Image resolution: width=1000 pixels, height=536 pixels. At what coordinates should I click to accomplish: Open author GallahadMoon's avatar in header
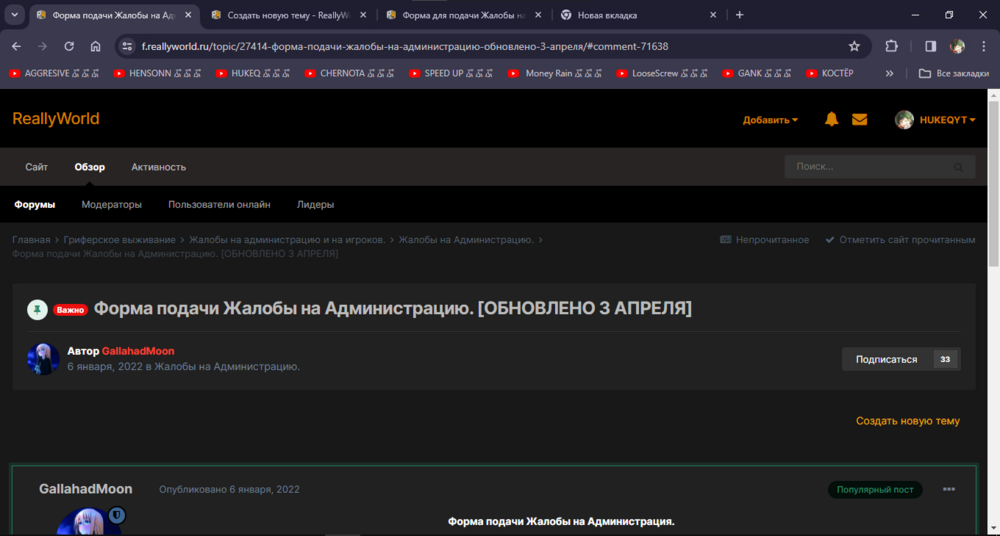coord(43,359)
